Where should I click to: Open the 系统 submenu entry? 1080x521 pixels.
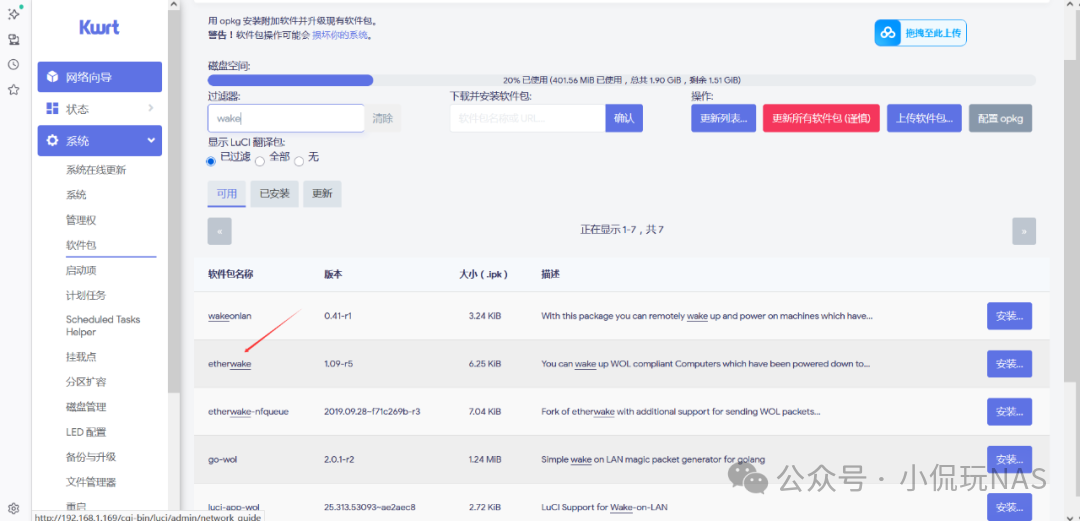pyautogui.click(x=76, y=195)
